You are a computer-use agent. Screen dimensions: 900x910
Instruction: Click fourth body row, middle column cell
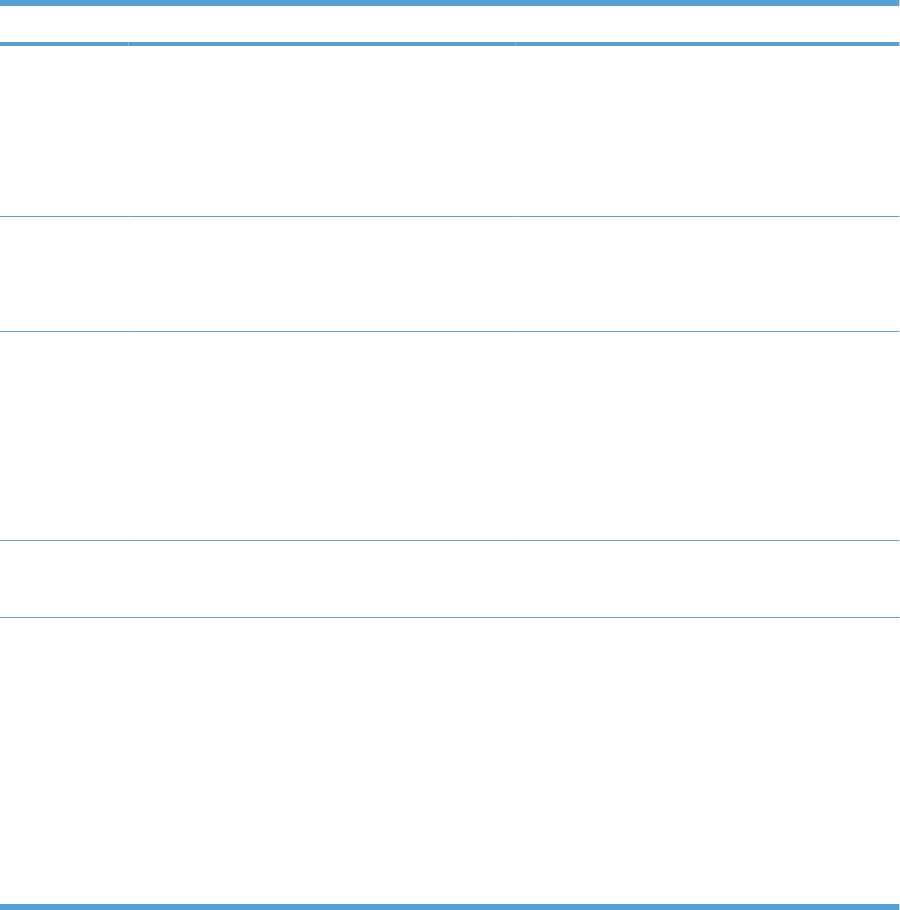[x=322, y=579]
